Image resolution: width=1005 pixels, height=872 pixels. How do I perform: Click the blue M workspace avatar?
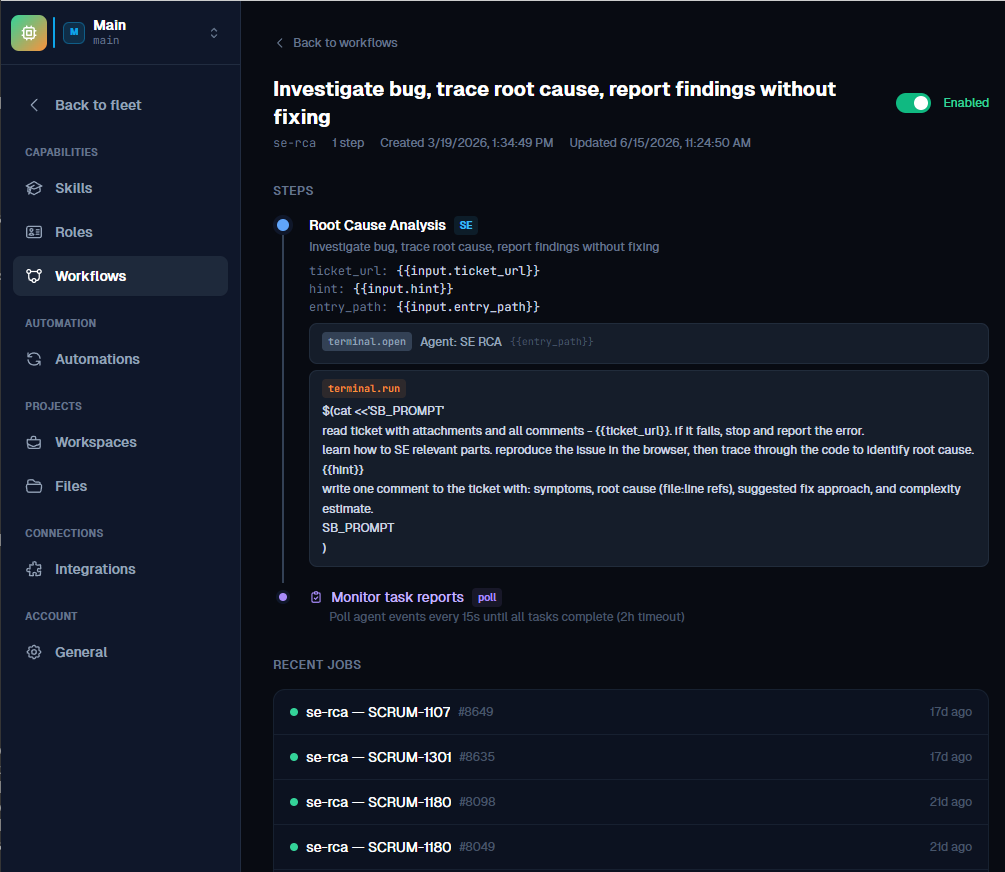tap(74, 32)
